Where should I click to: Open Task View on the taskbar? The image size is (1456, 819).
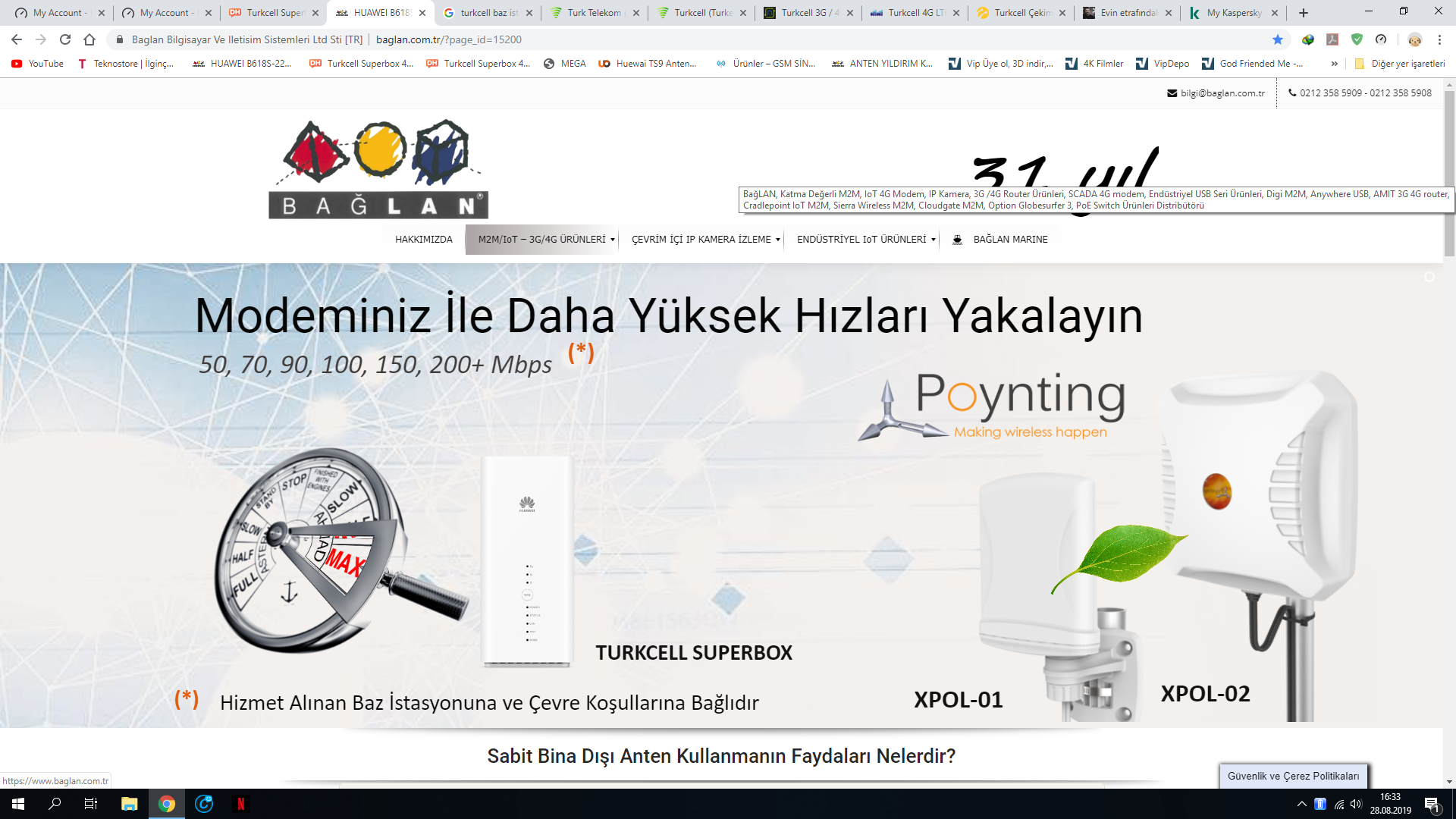91,804
